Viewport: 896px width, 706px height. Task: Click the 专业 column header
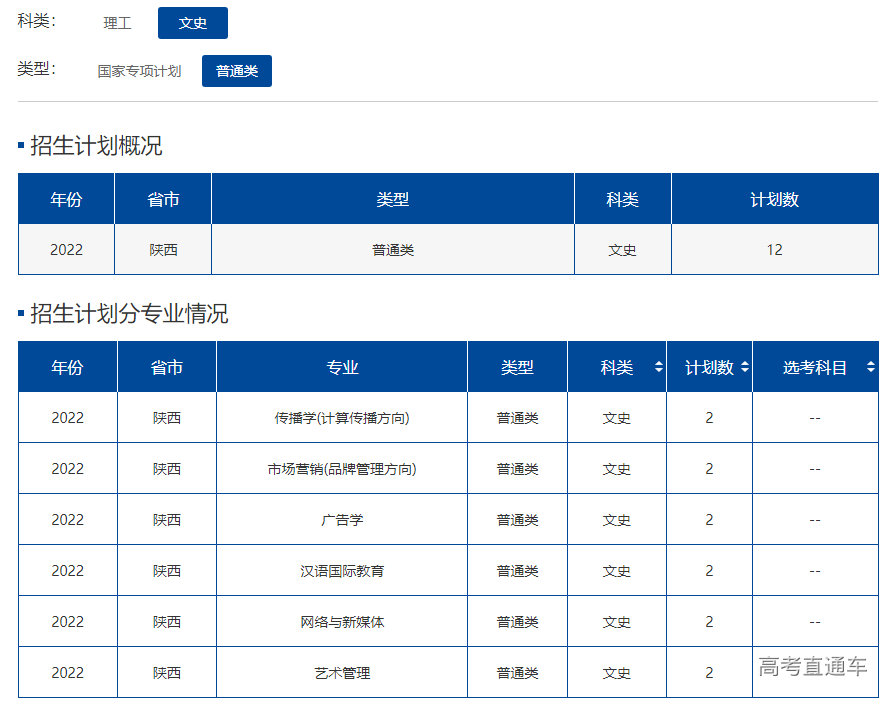click(x=342, y=367)
